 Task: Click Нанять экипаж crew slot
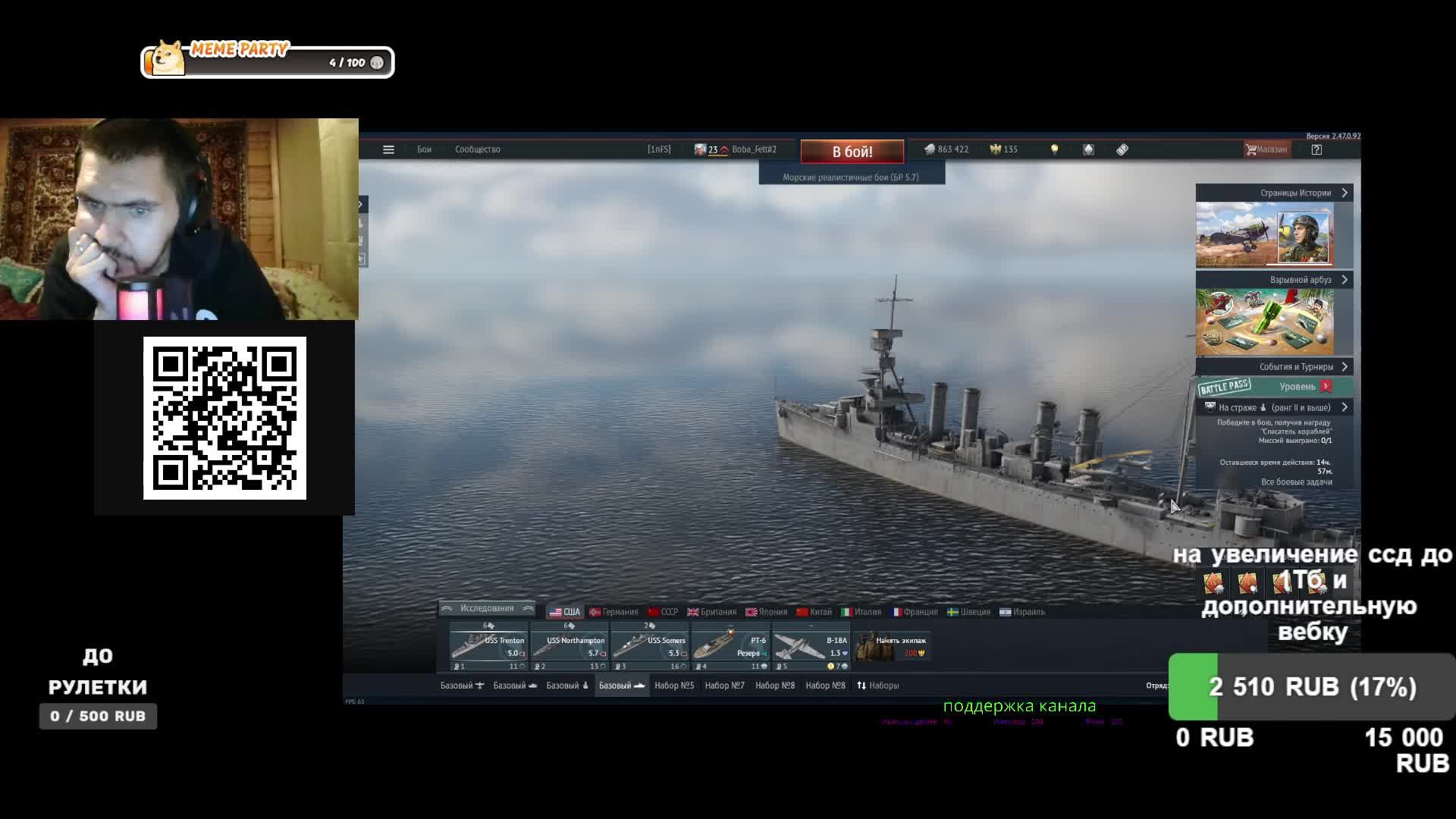(892, 646)
